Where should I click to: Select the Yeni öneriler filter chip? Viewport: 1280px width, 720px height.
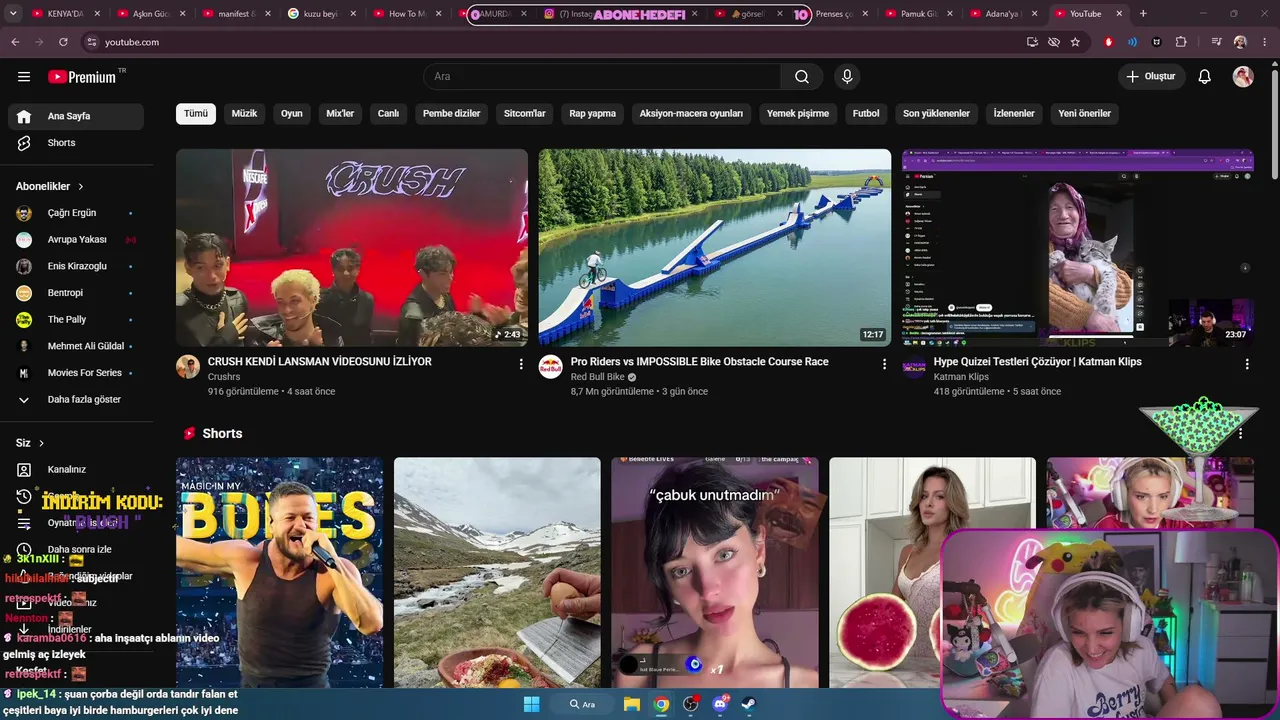(1085, 114)
